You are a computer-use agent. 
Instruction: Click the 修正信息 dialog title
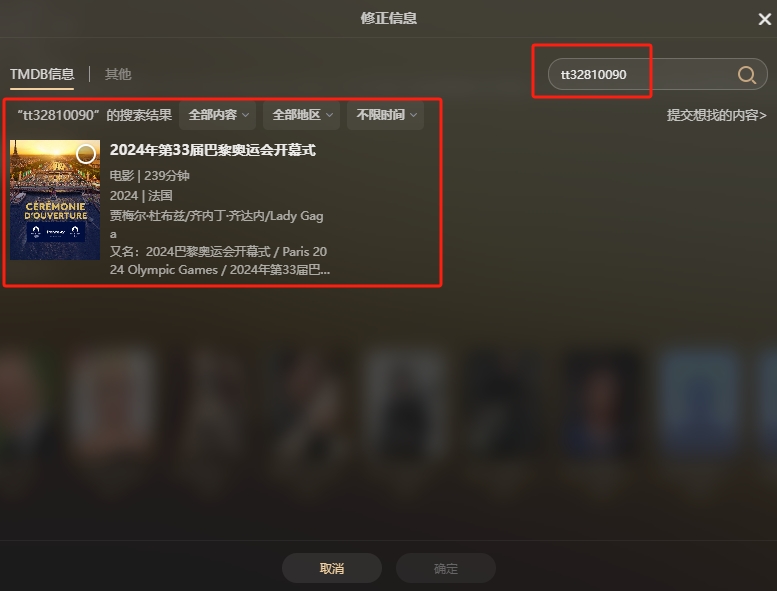coord(388,18)
